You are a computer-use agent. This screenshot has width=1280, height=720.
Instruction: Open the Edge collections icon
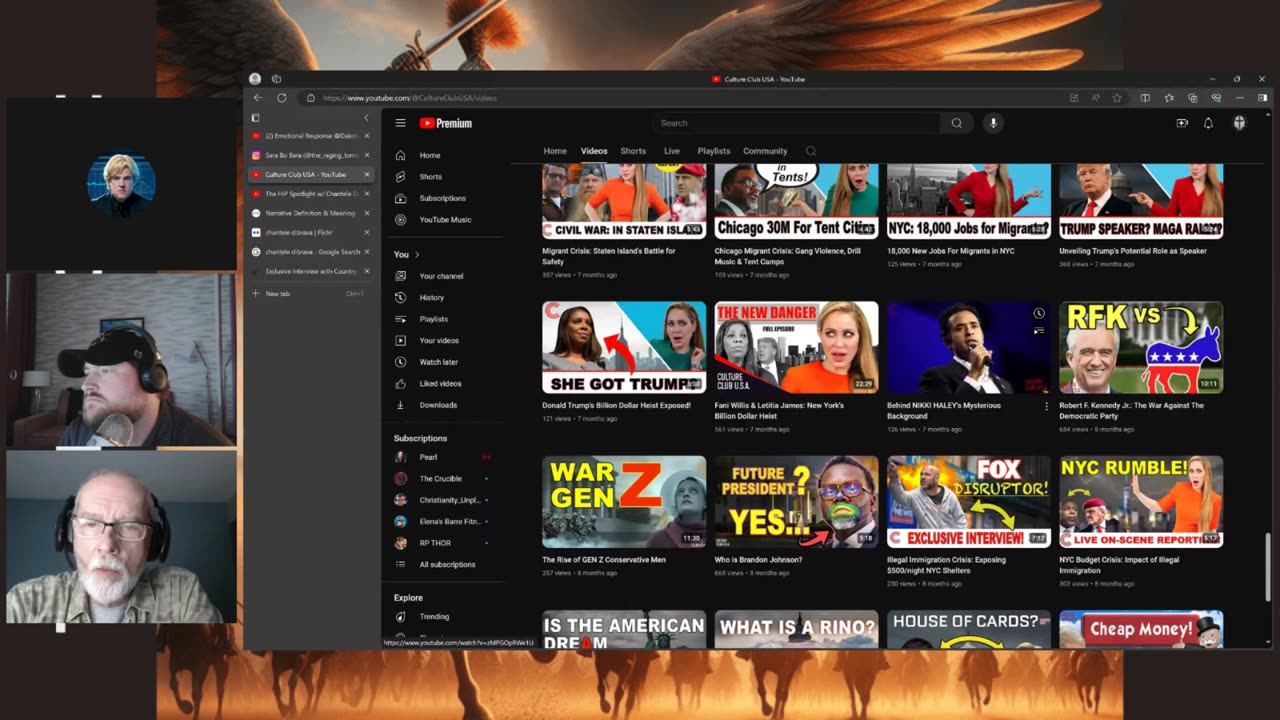click(x=1192, y=98)
